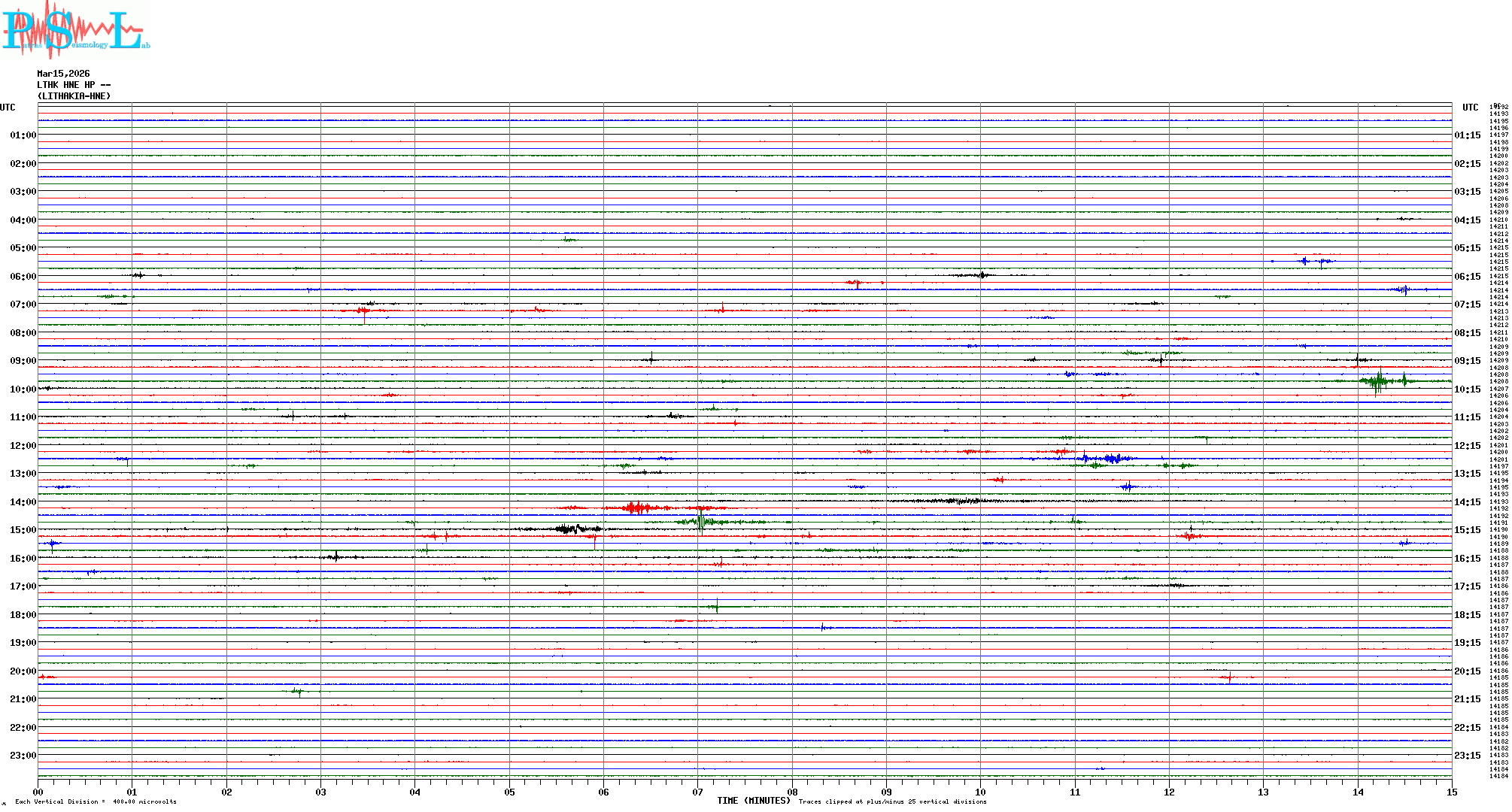Select the 10:00 hour label on left
The height and width of the screenshot is (812, 1512).
(x=23, y=389)
